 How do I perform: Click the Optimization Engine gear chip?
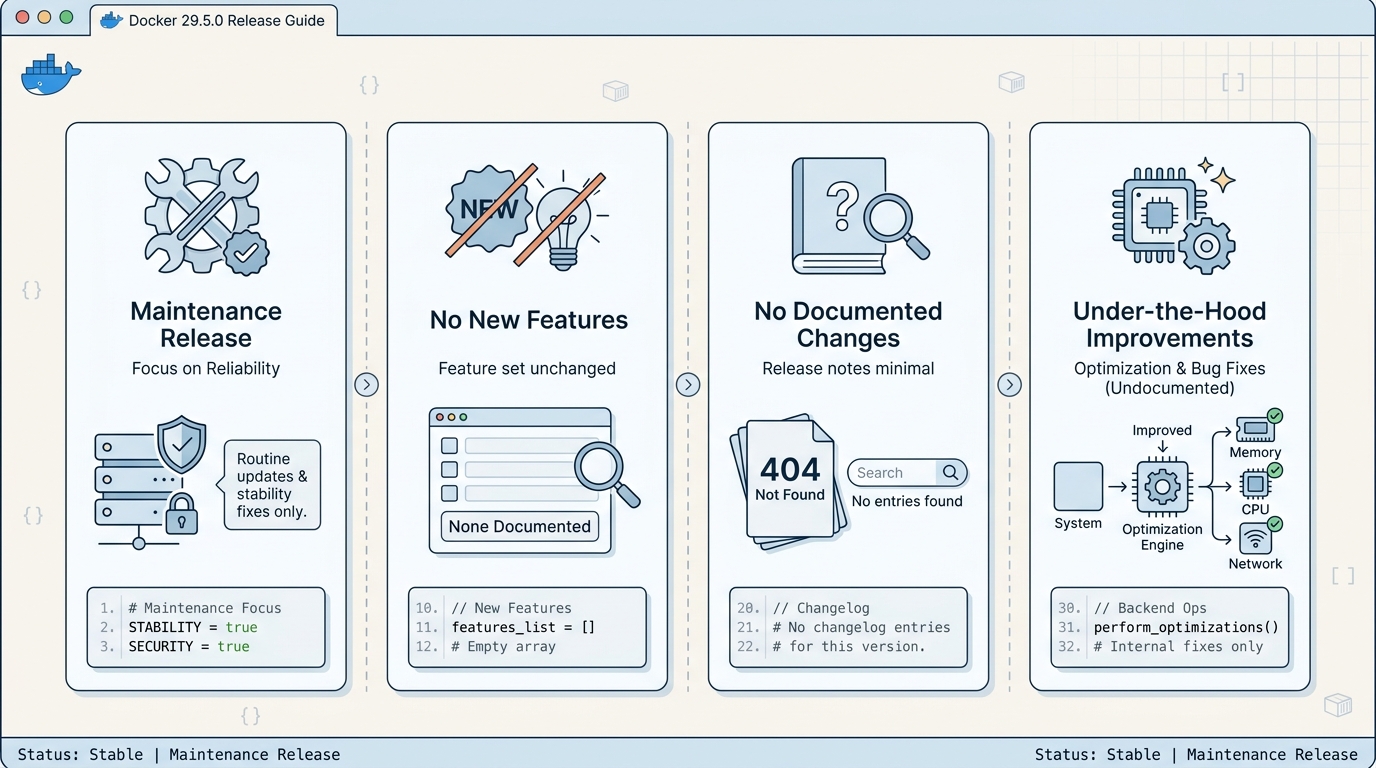tap(1162, 488)
